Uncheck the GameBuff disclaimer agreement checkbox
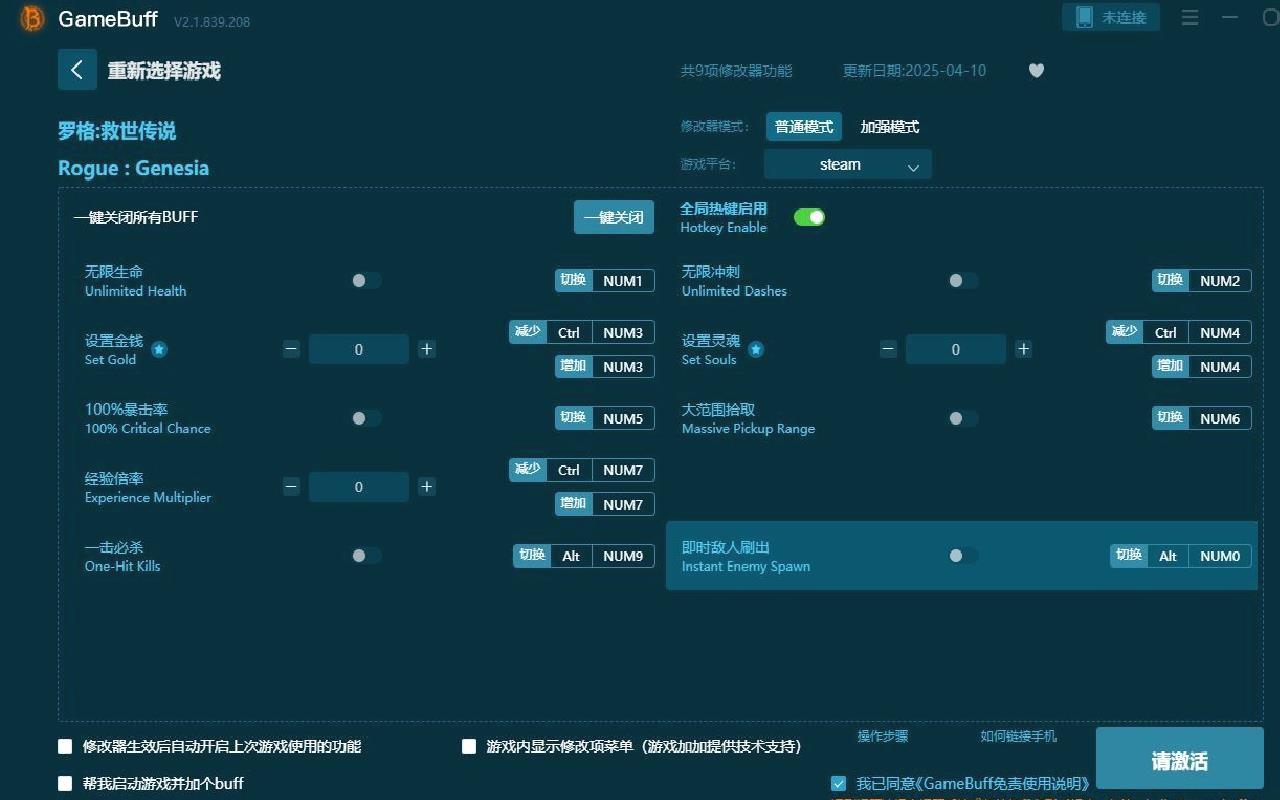 click(x=839, y=783)
